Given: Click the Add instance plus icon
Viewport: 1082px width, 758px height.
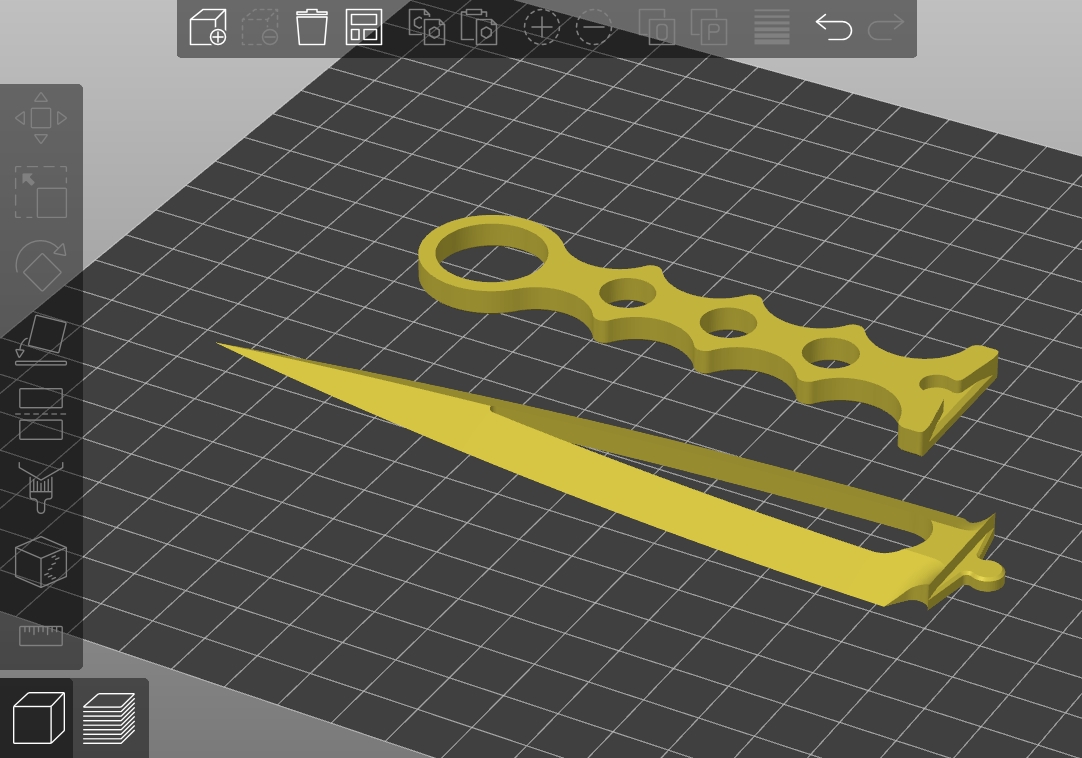Looking at the screenshot, I should click(542, 28).
